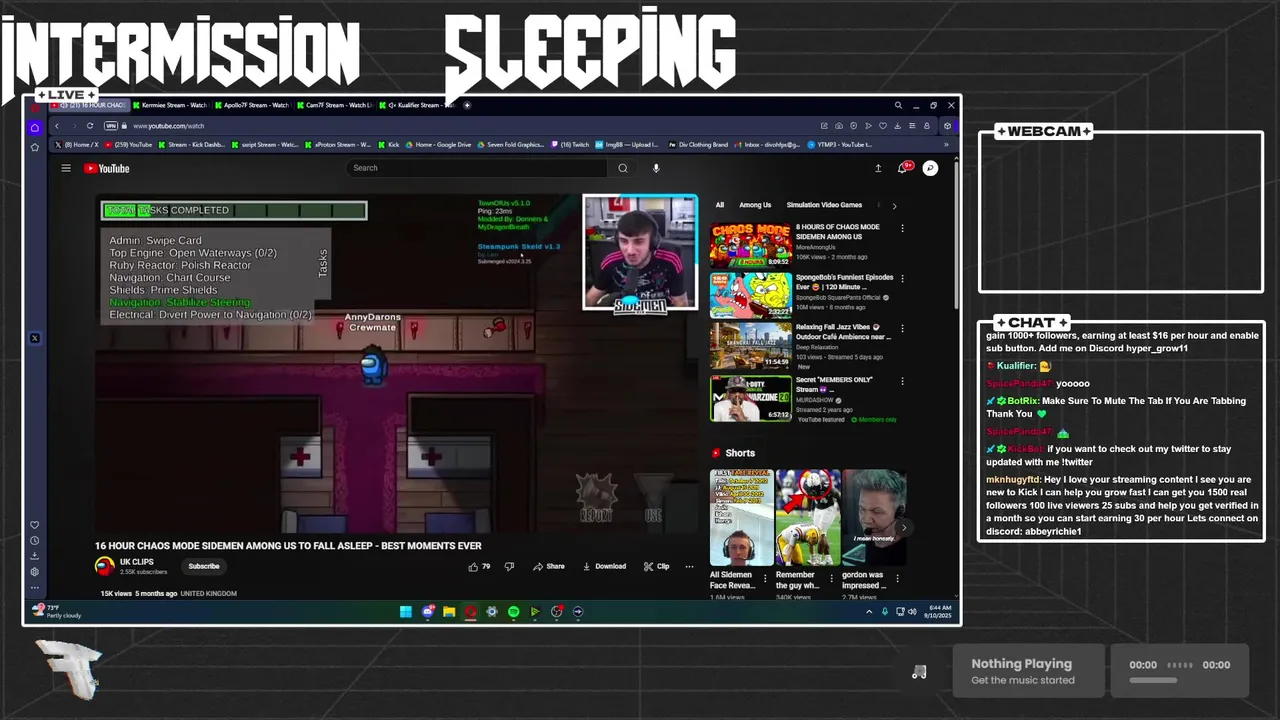
Task: Open YouTube notifications bell
Action: (x=903, y=168)
